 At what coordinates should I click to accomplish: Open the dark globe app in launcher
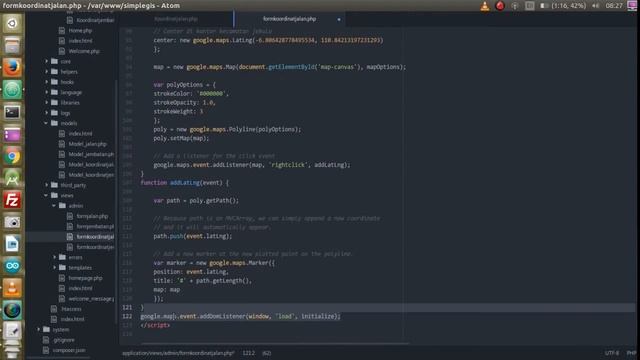pyautogui.click(x=12, y=311)
